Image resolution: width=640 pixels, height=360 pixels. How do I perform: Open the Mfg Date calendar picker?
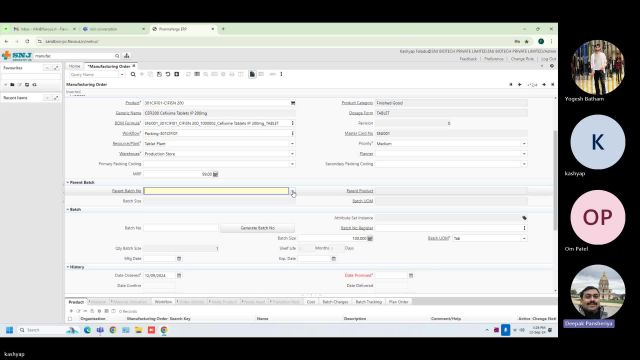tap(179, 259)
